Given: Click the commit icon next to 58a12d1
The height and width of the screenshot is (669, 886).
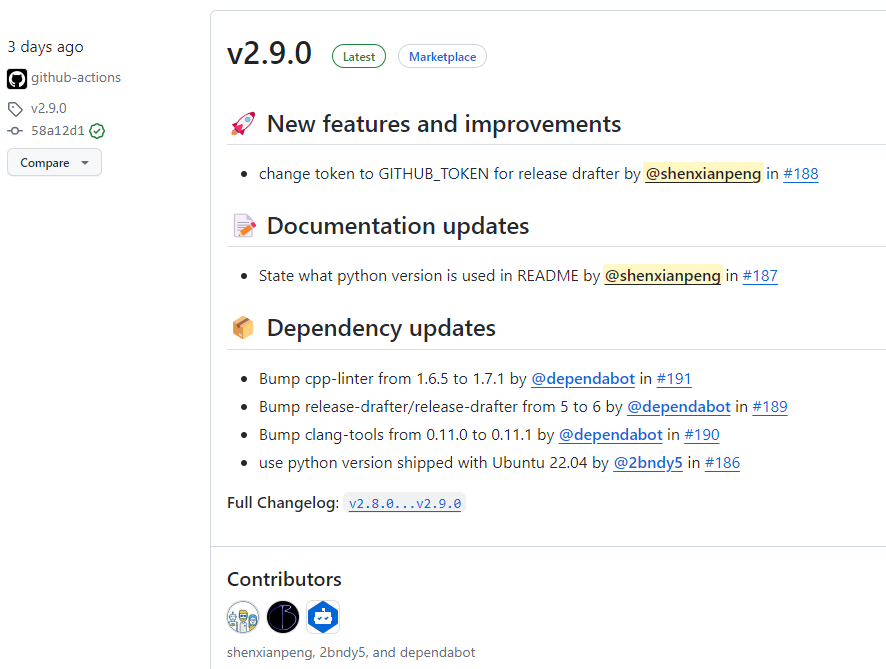Looking at the screenshot, I should click(15, 131).
